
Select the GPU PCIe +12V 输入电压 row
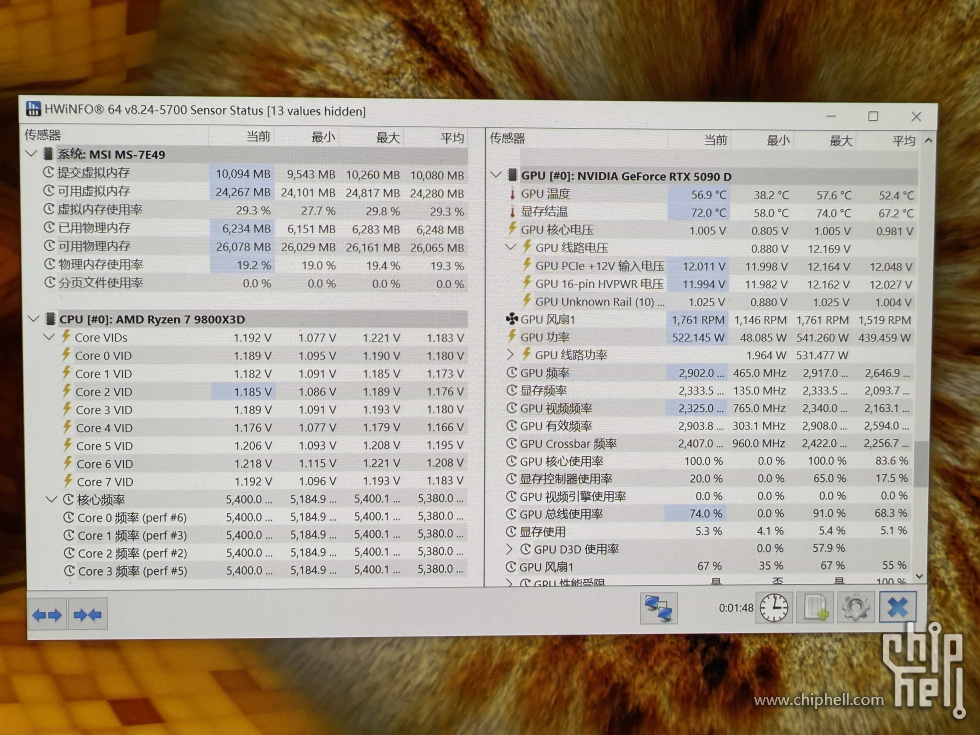click(717, 266)
